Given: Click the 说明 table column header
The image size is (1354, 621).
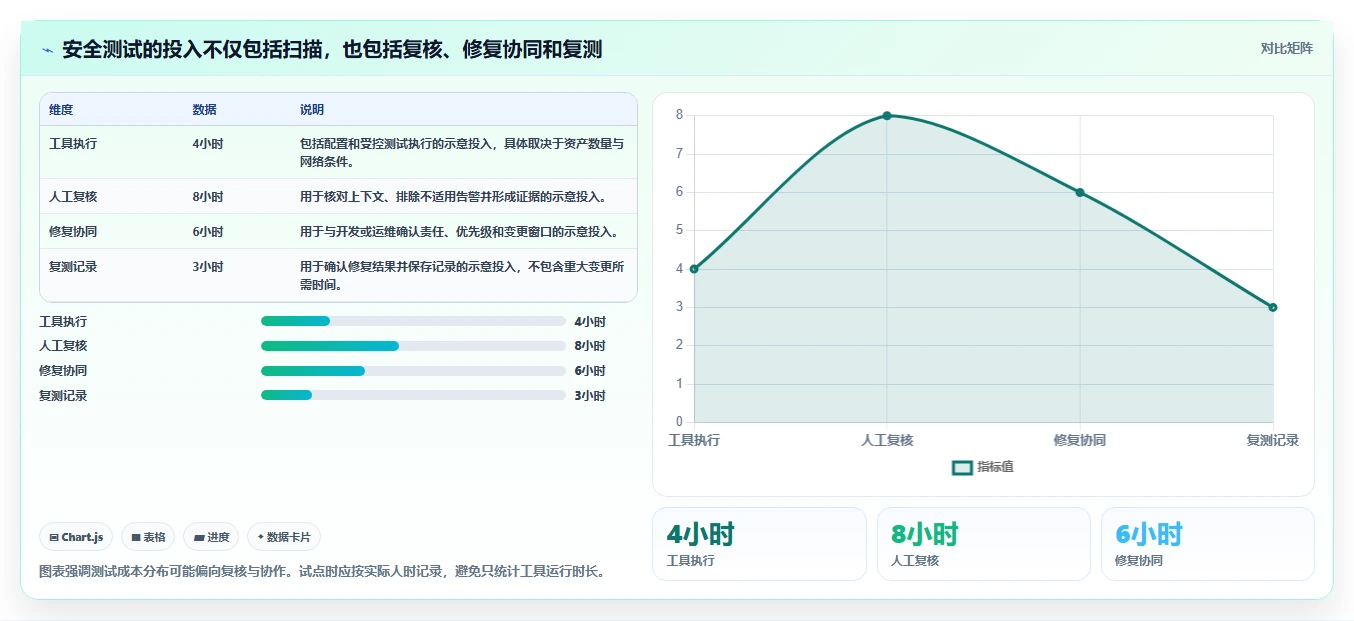Looking at the screenshot, I should 312,110.
